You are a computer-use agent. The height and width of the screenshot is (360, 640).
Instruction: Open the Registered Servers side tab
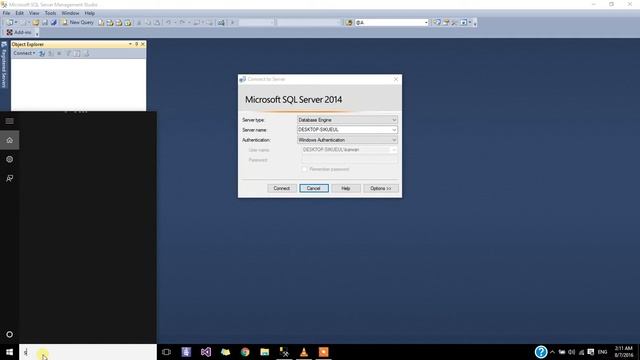click(4, 64)
